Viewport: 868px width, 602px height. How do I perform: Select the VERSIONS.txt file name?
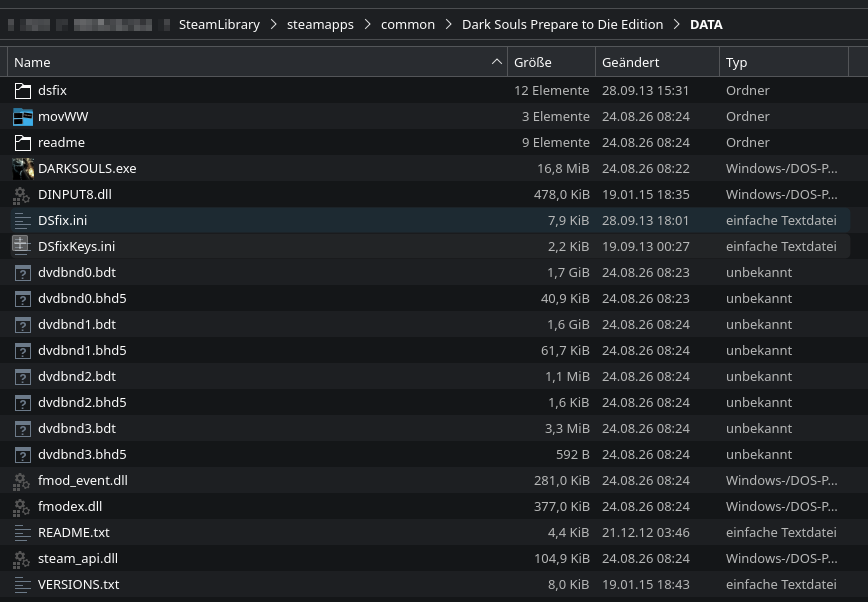point(78,585)
